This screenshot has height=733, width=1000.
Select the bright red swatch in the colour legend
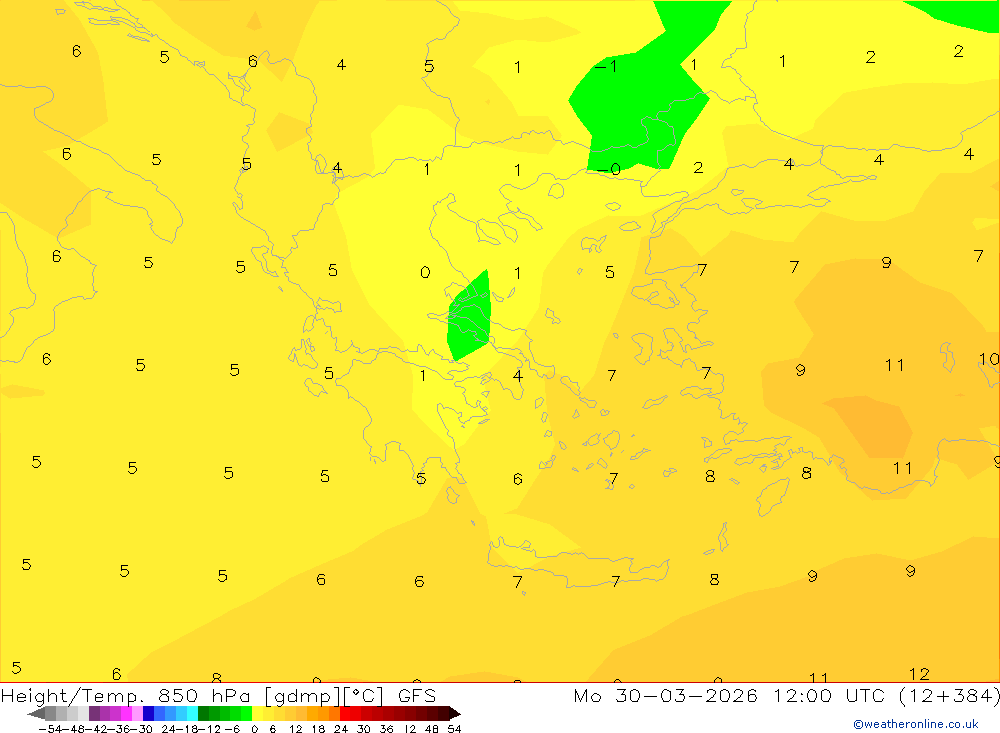[x=345, y=713]
